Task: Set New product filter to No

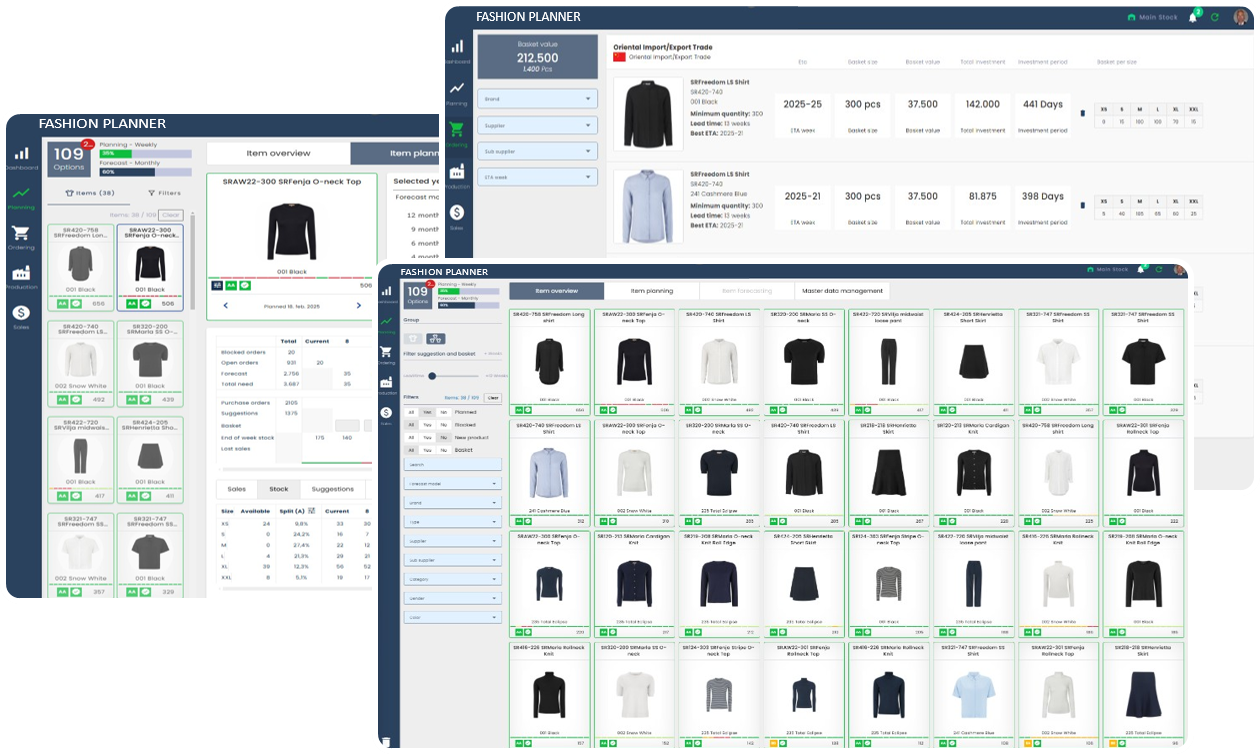Action: click(x=442, y=437)
